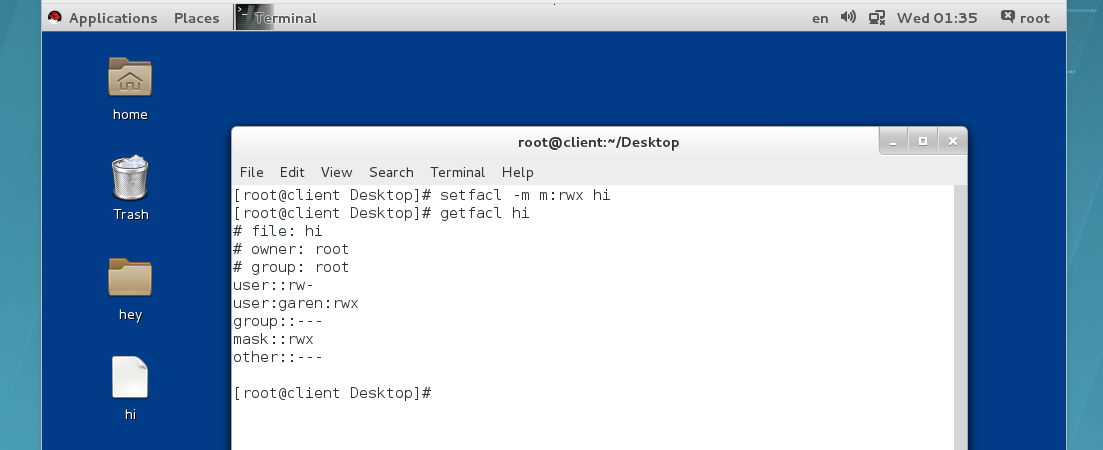
Task: Click the '# owner: root' output line
Action: tap(291, 249)
